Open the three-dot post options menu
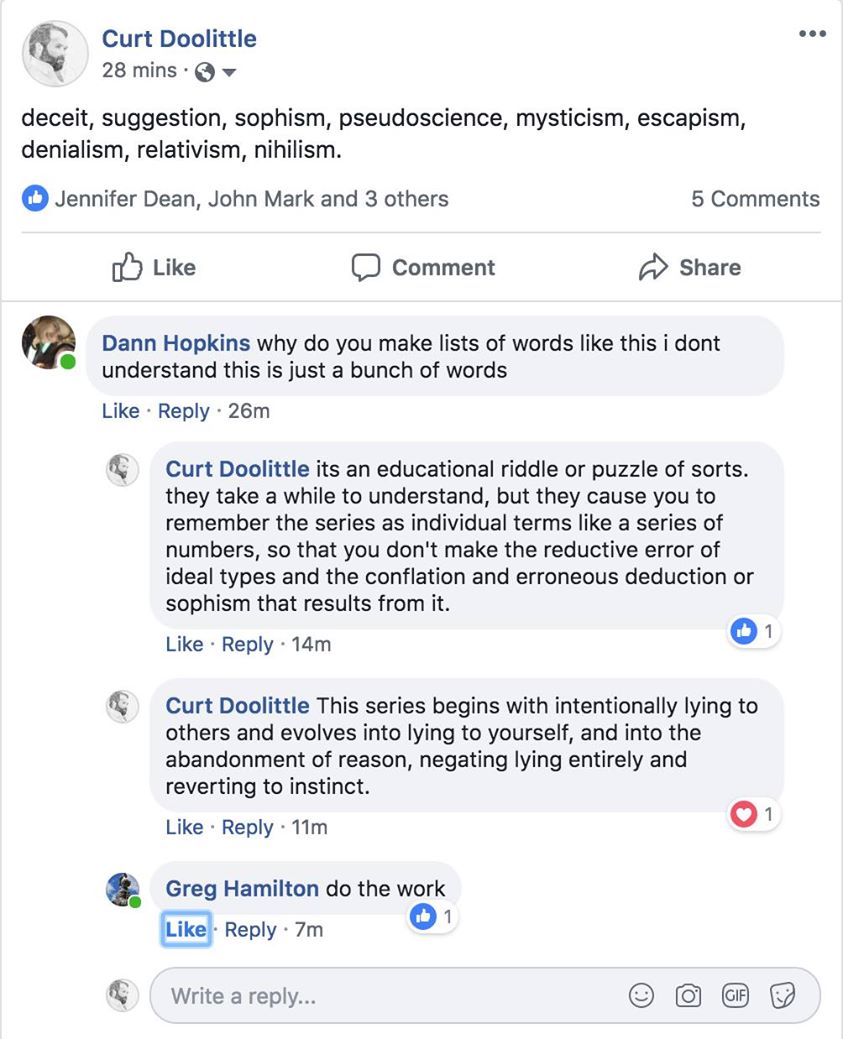 (812, 34)
